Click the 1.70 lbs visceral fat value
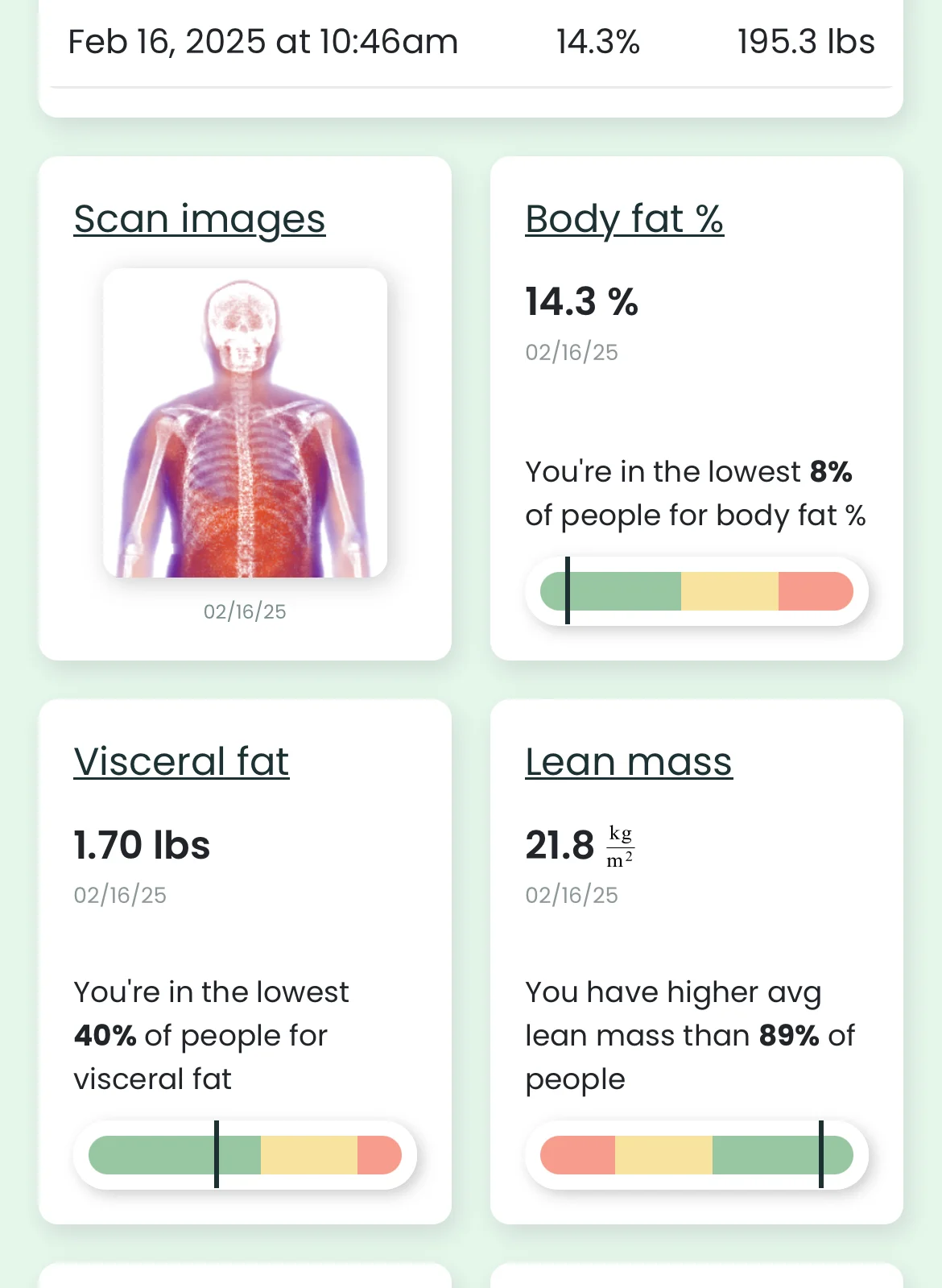Screen dimensions: 942x1288 pos(142,846)
